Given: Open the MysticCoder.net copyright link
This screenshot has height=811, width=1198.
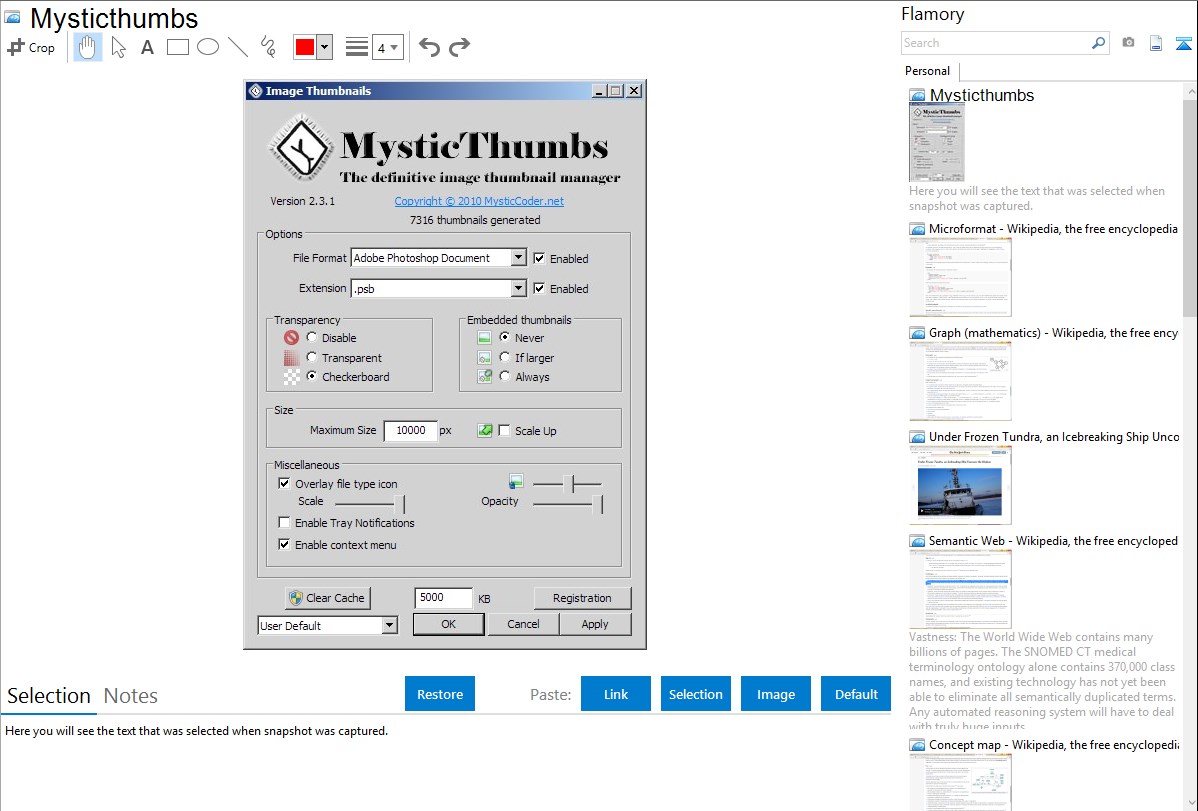Looking at the screenshot, I should (x=479, y=201).
